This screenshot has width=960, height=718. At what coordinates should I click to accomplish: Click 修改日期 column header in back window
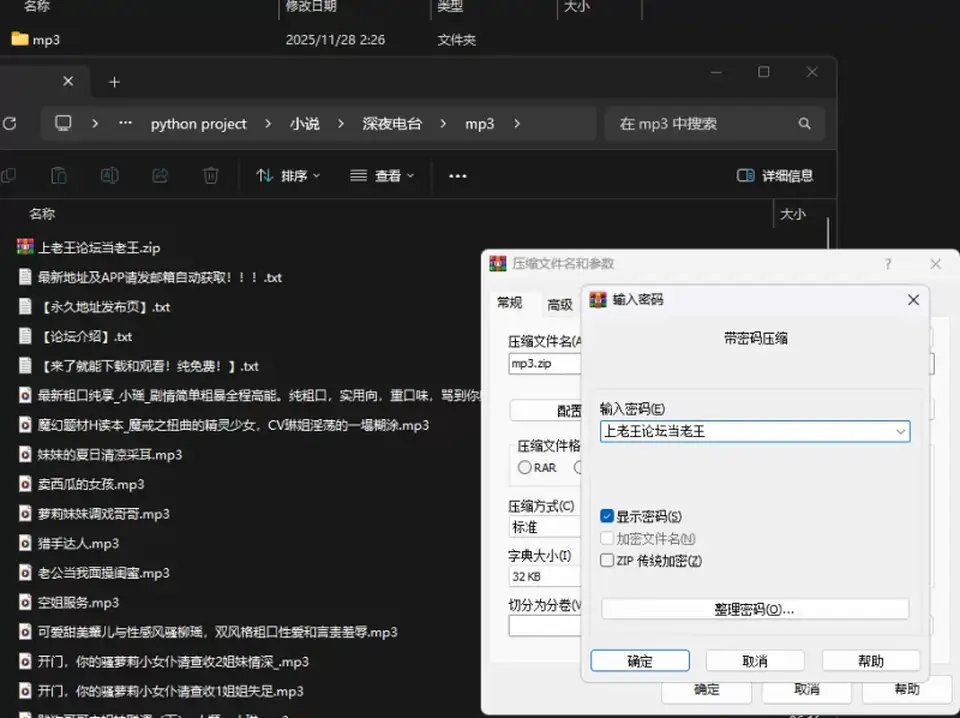(x=312, y=7)
